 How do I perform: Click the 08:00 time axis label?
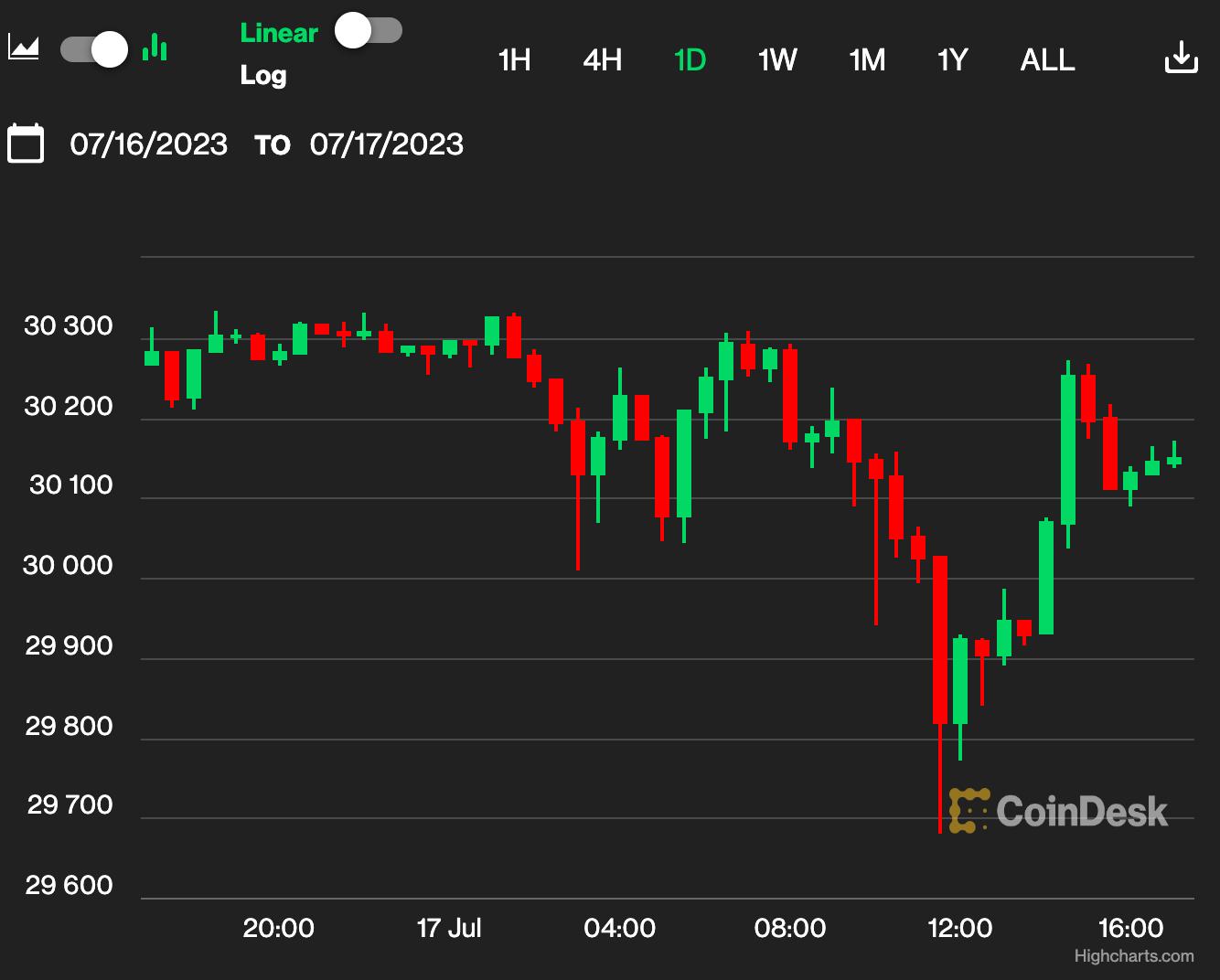coord(789,929)
